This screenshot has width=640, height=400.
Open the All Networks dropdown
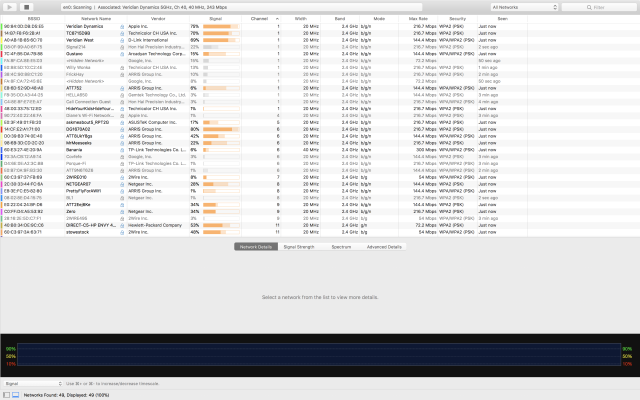point(524,7)
